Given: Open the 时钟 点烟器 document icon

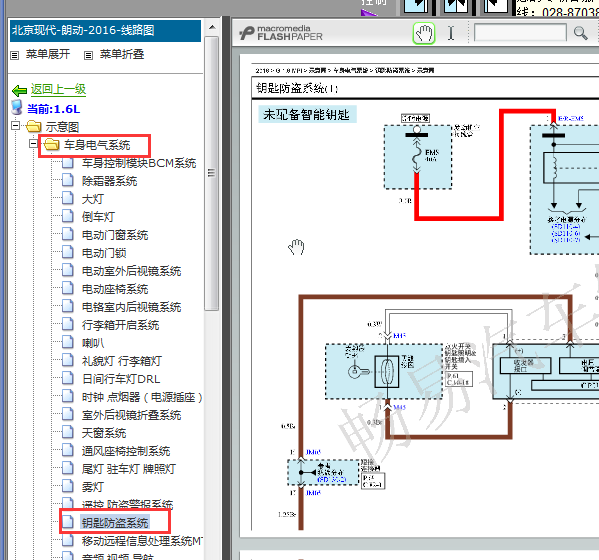Looking at the screenshot, I should 68,397.
